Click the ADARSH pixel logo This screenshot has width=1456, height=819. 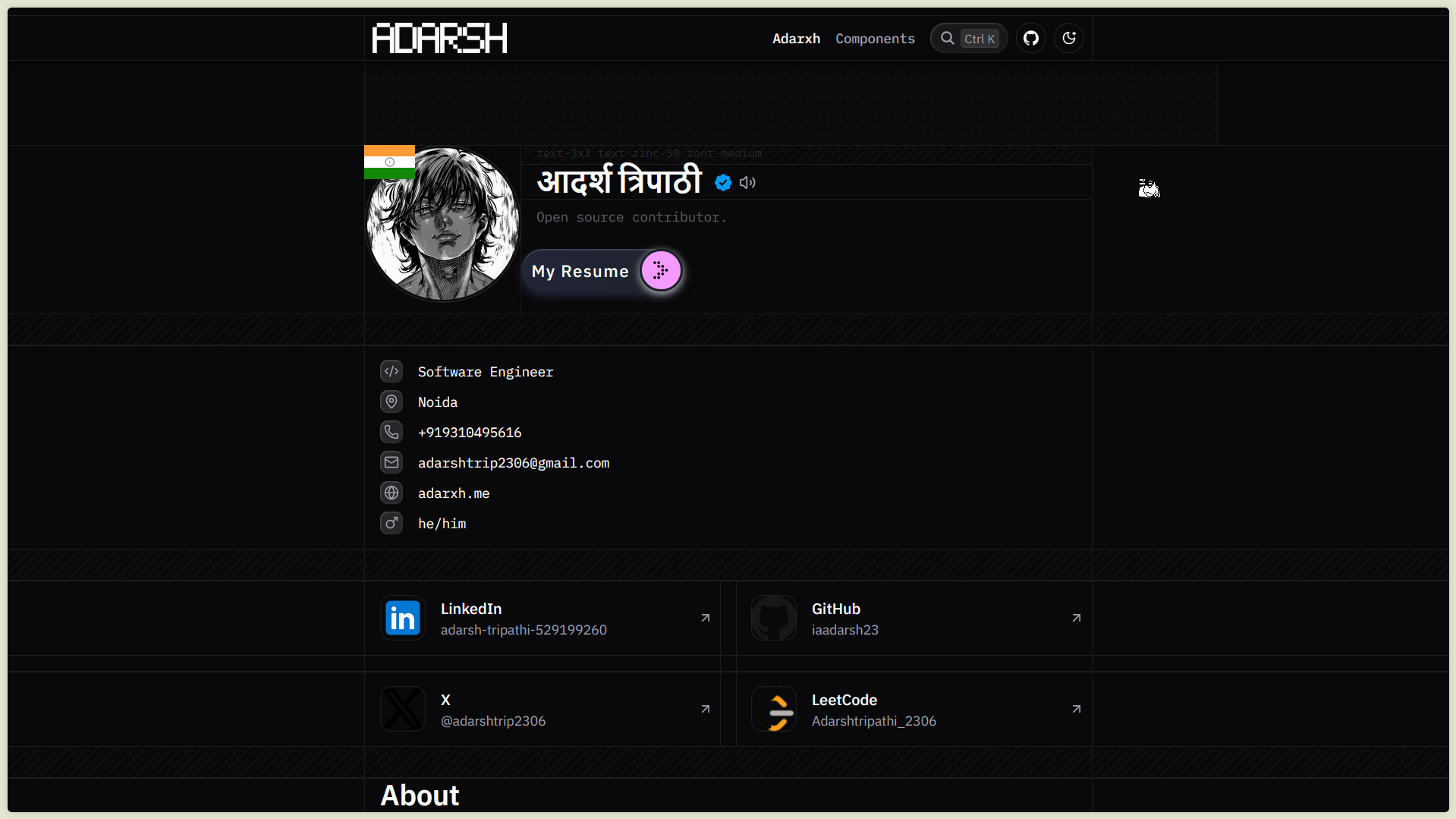pyautogui.click(x=439, y=38)
